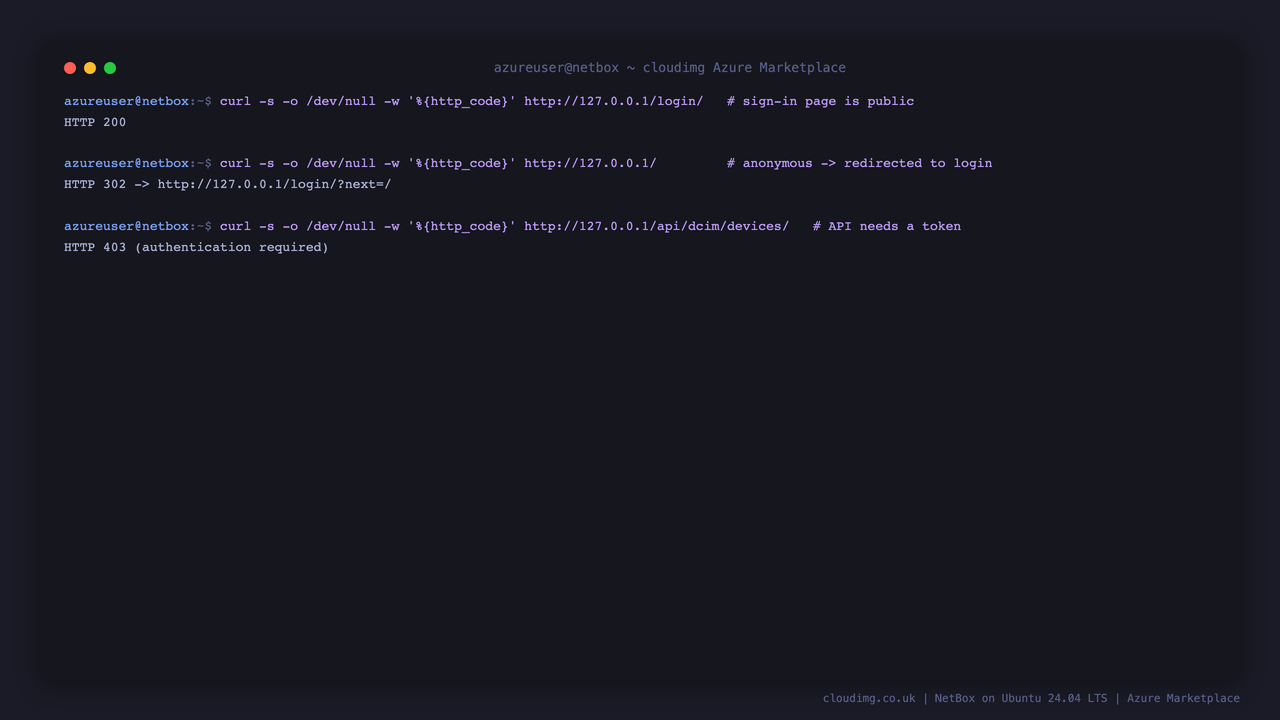
Task: Click the comment '# anonymous -> redirected to login'
Action: pyautogui.click(x=860, y=163)
